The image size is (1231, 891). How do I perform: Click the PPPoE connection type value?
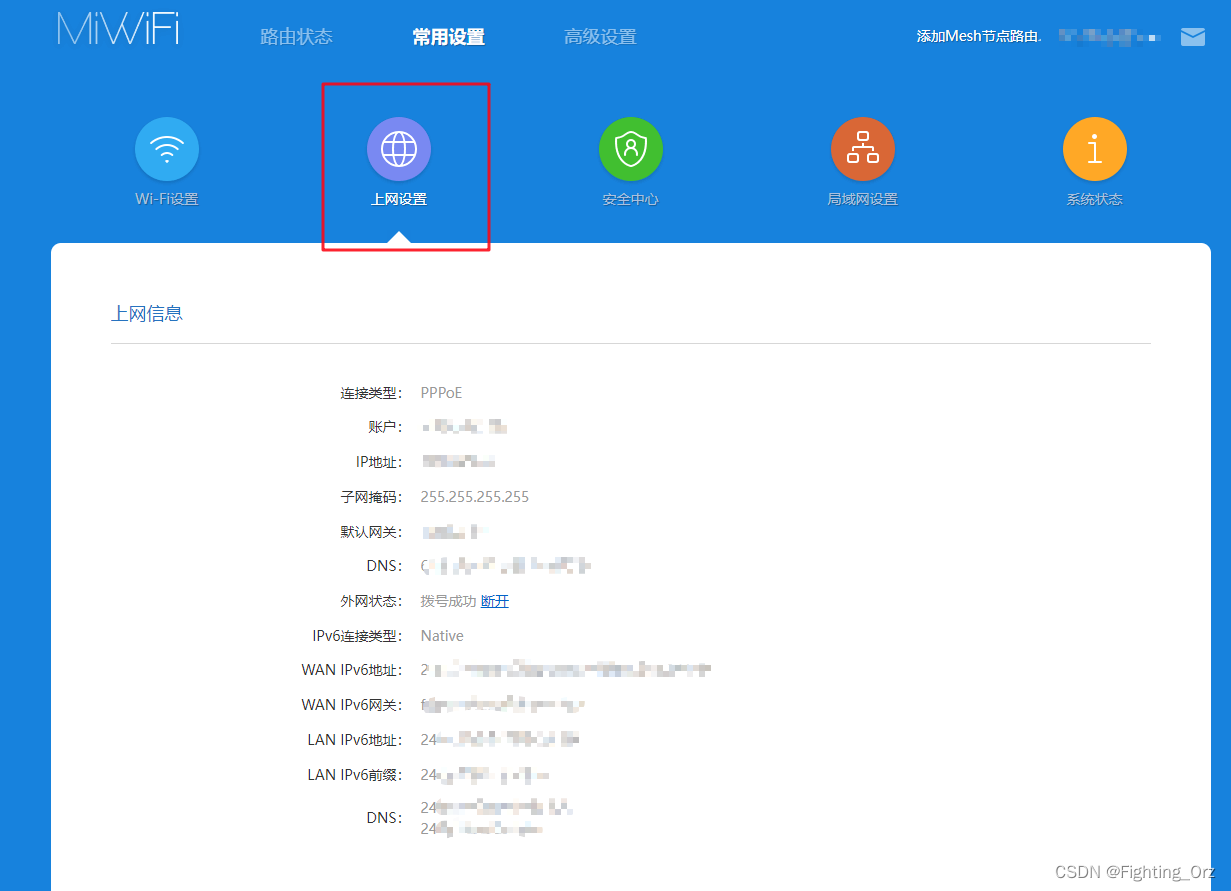[x=441, y=393]
